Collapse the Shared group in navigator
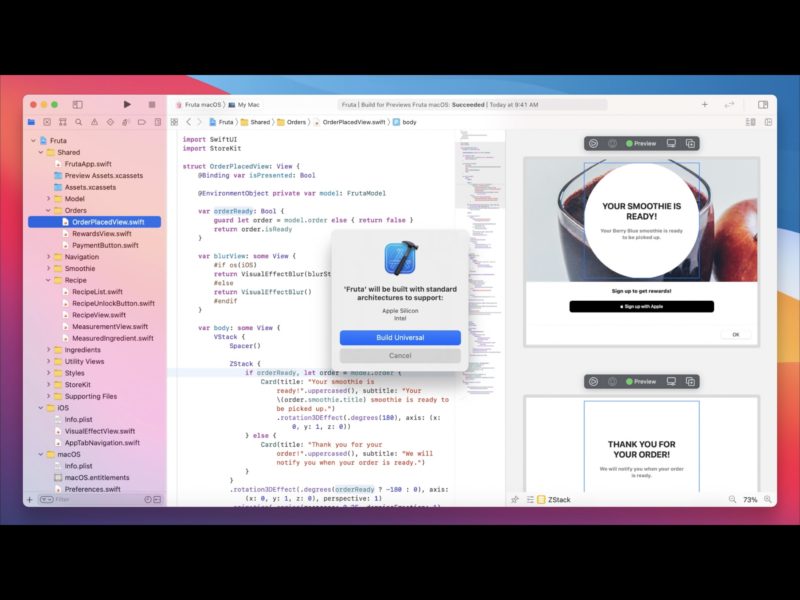This screenshot has height=600, width=800. [x=41, y=152]
